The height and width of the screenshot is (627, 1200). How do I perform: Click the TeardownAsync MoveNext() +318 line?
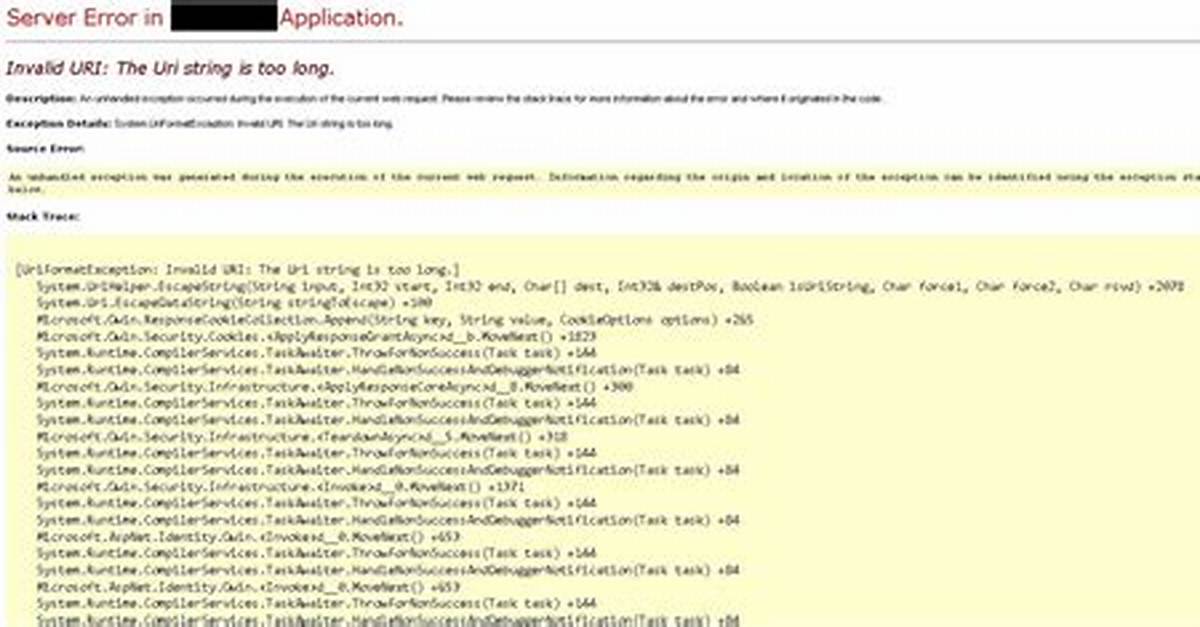(302, 436)
